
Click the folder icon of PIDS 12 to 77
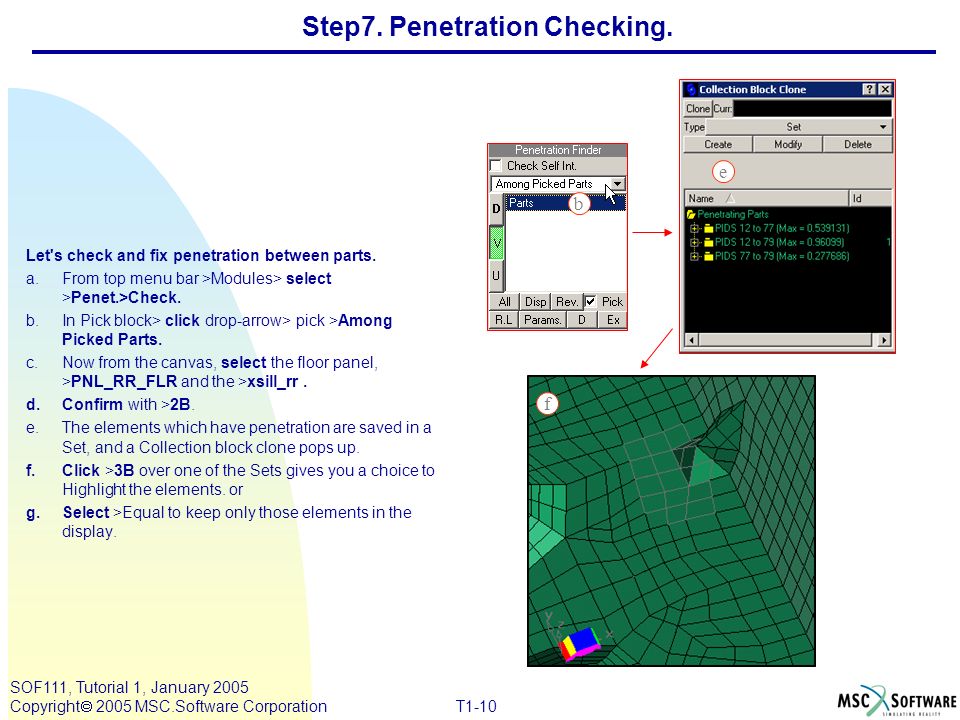coord(709,228)
